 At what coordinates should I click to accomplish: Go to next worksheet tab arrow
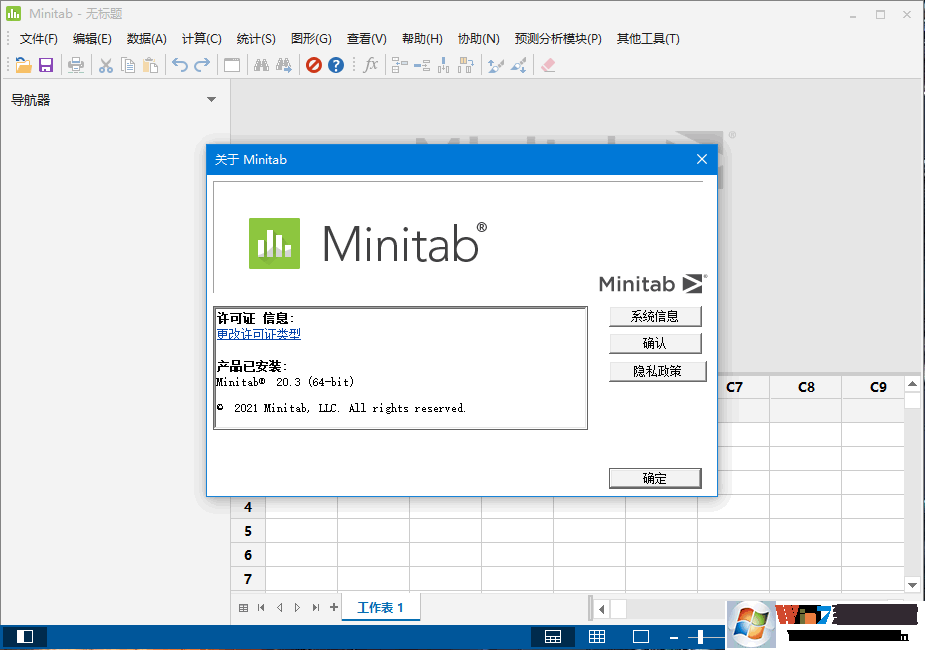pyautogui.click(x=297, y=608)
